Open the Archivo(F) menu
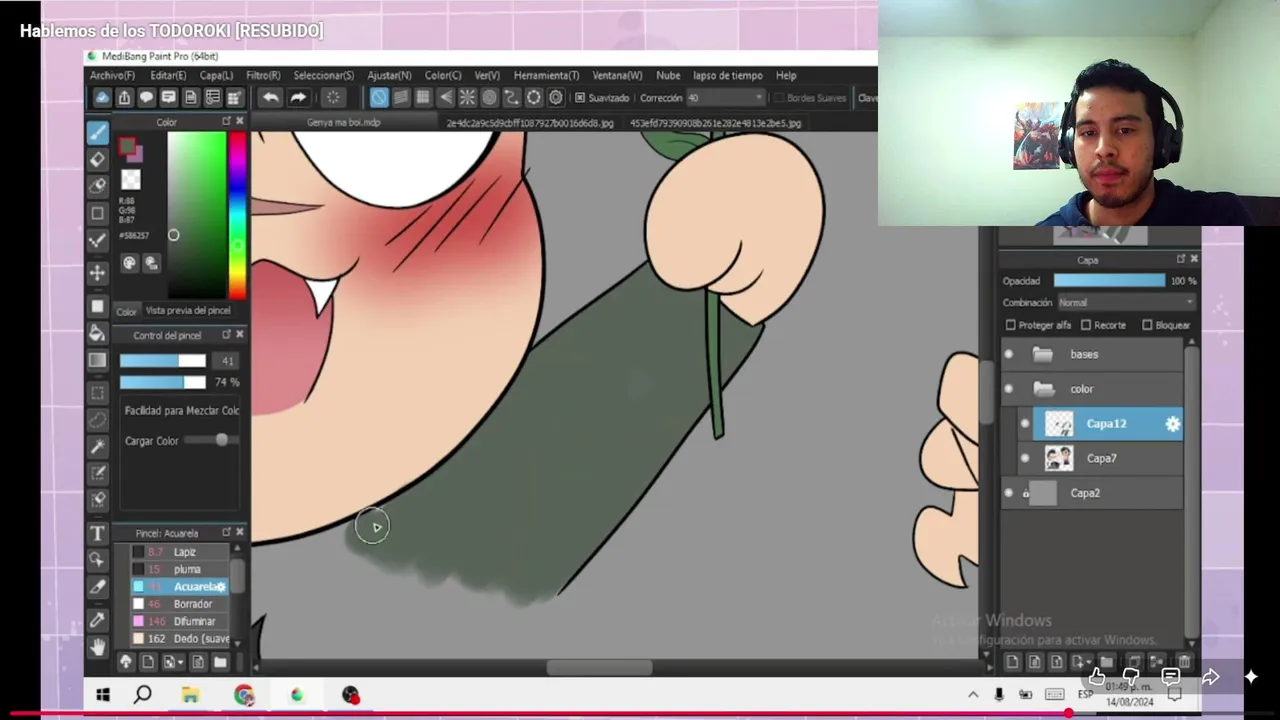The height and width of the screenshot is (720, 1280). tap(112, 76)
